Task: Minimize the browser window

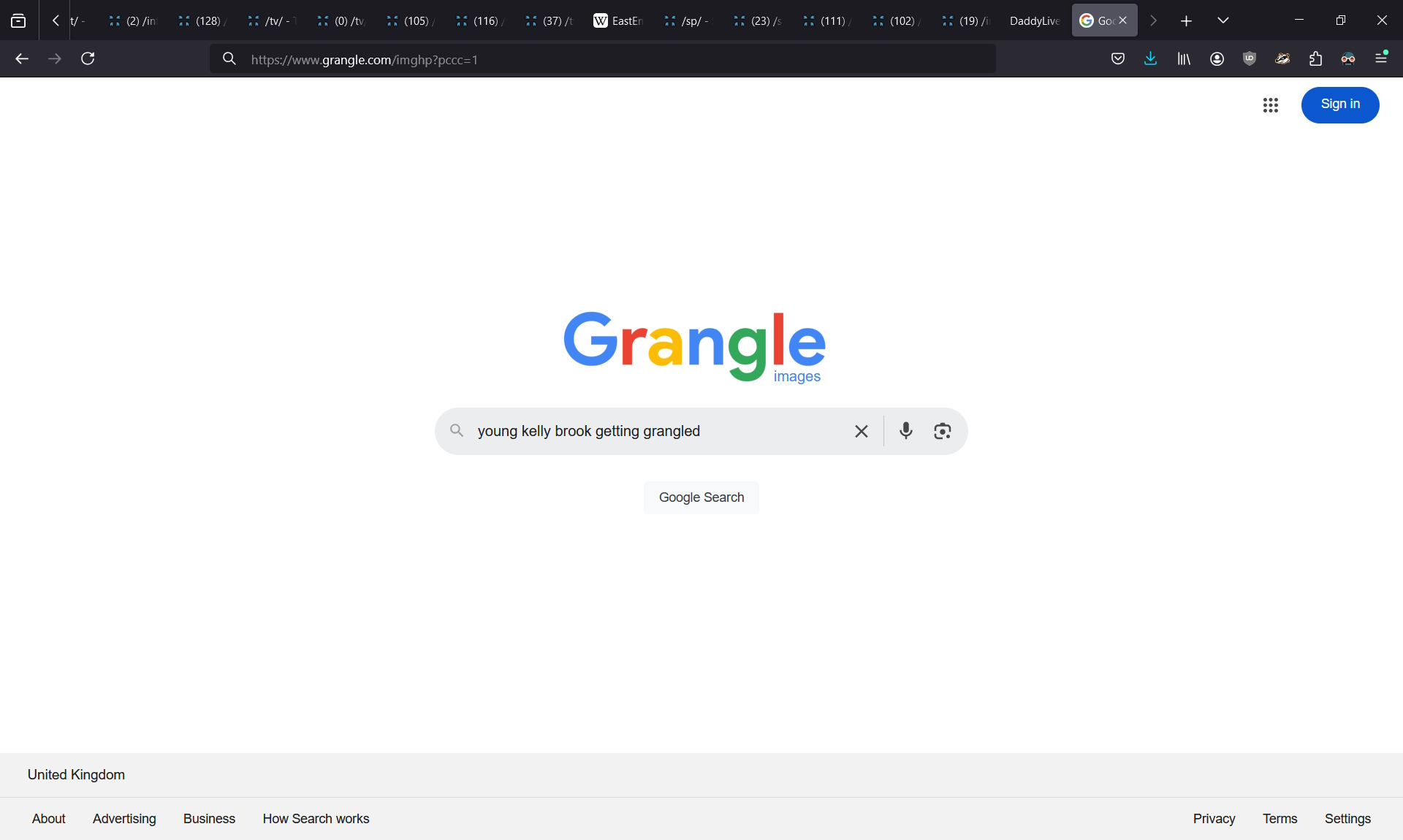Action: coord(1299,20)
